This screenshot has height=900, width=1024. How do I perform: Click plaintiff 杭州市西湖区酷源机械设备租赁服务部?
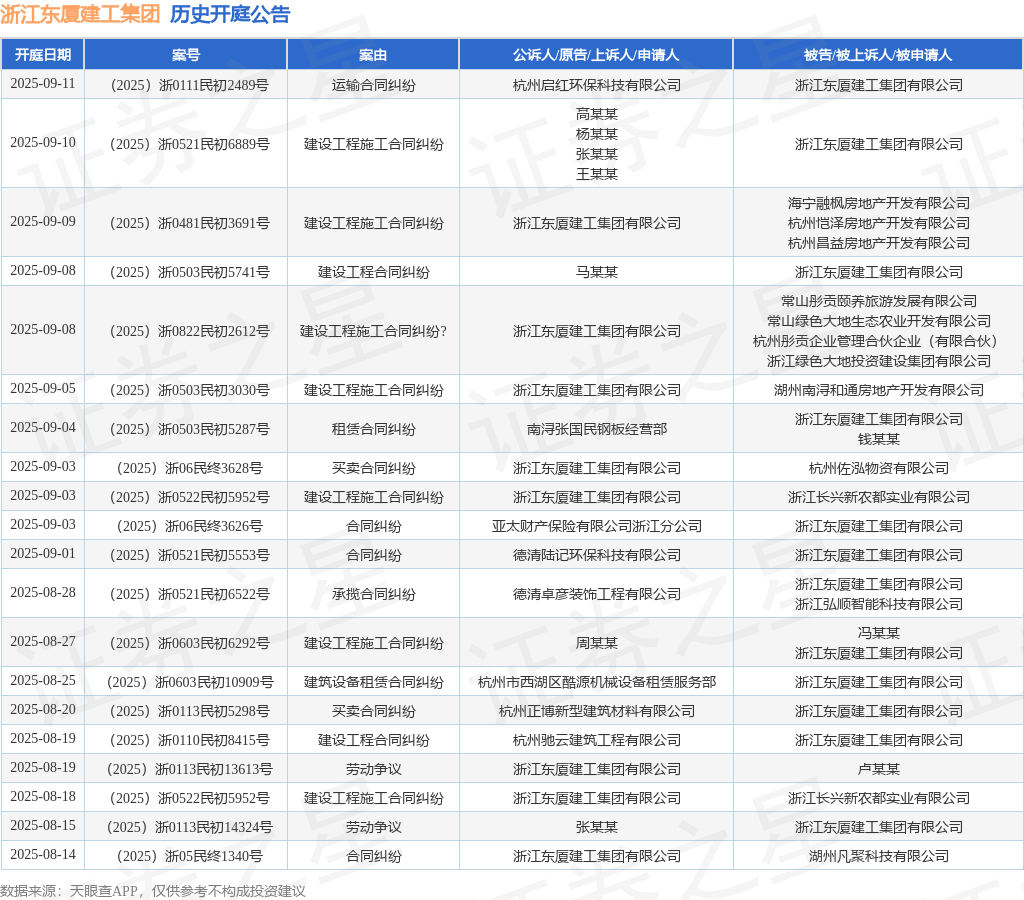597,682
